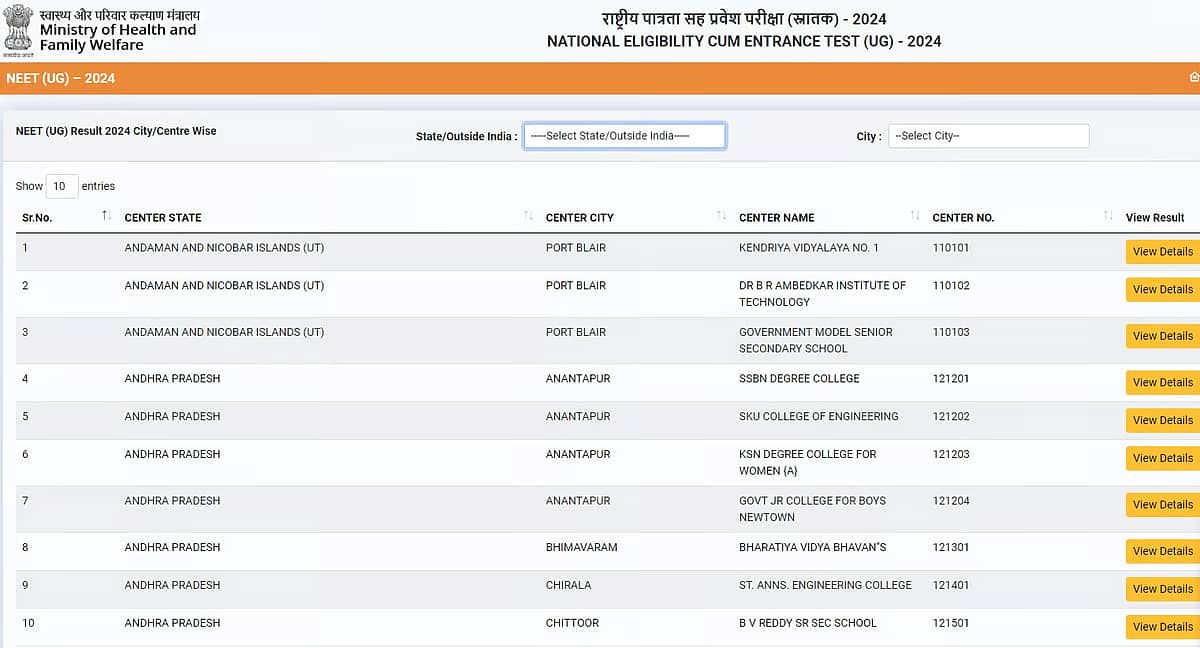
Task: View Details for Bharatiya Vidya Bhavan's
Action: tap(1162, 551)
